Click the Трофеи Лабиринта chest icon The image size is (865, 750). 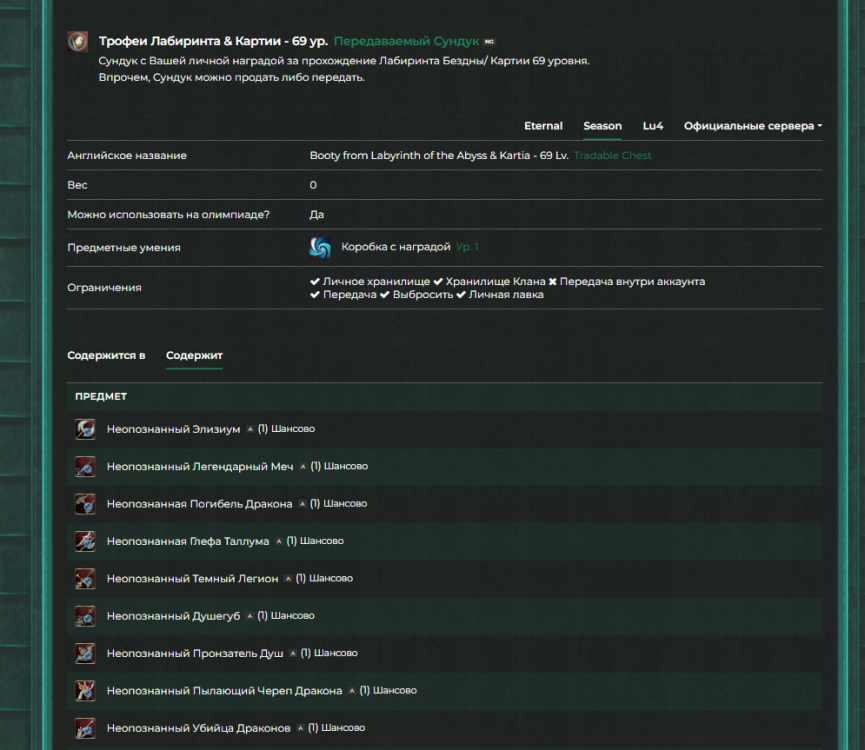pos(76,41)
